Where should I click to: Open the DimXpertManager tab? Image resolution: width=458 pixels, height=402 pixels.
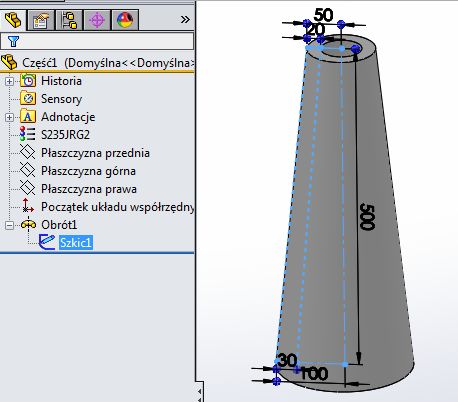(97, 20)
